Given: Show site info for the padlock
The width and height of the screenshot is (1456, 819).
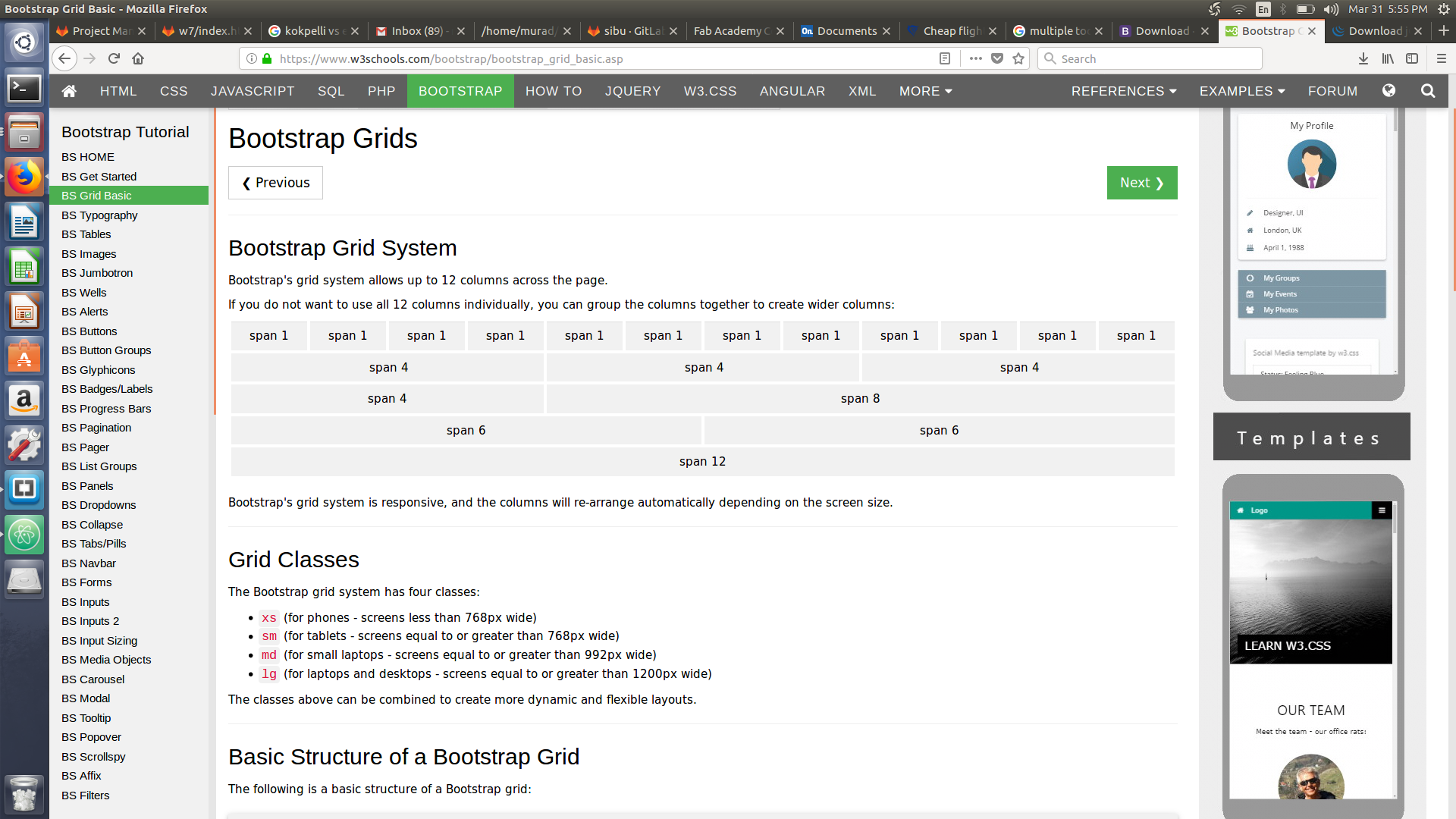Looking at the screenshot, I should pos(267,58).
